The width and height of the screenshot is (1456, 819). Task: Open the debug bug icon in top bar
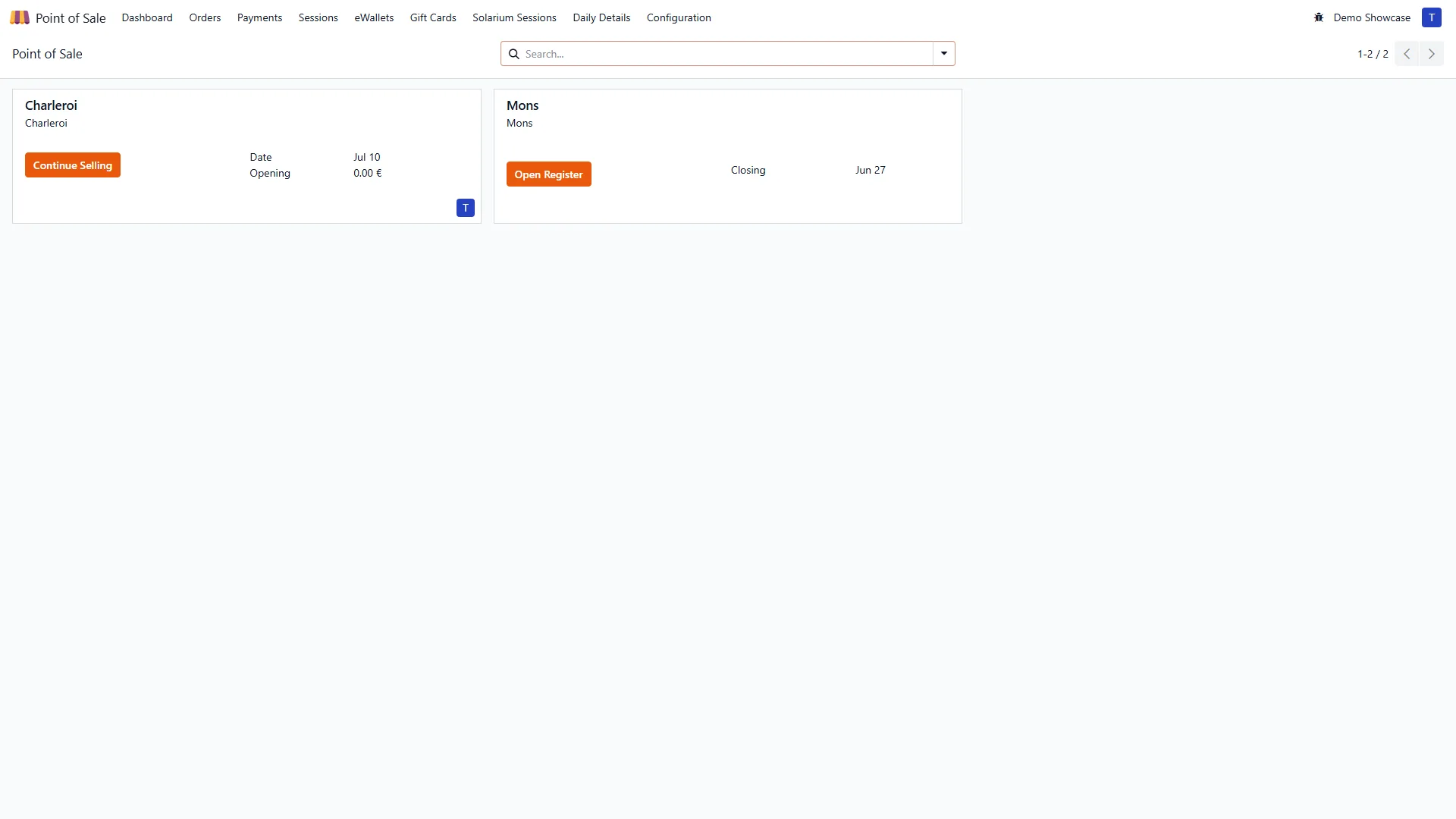(x=1319, y=17)
